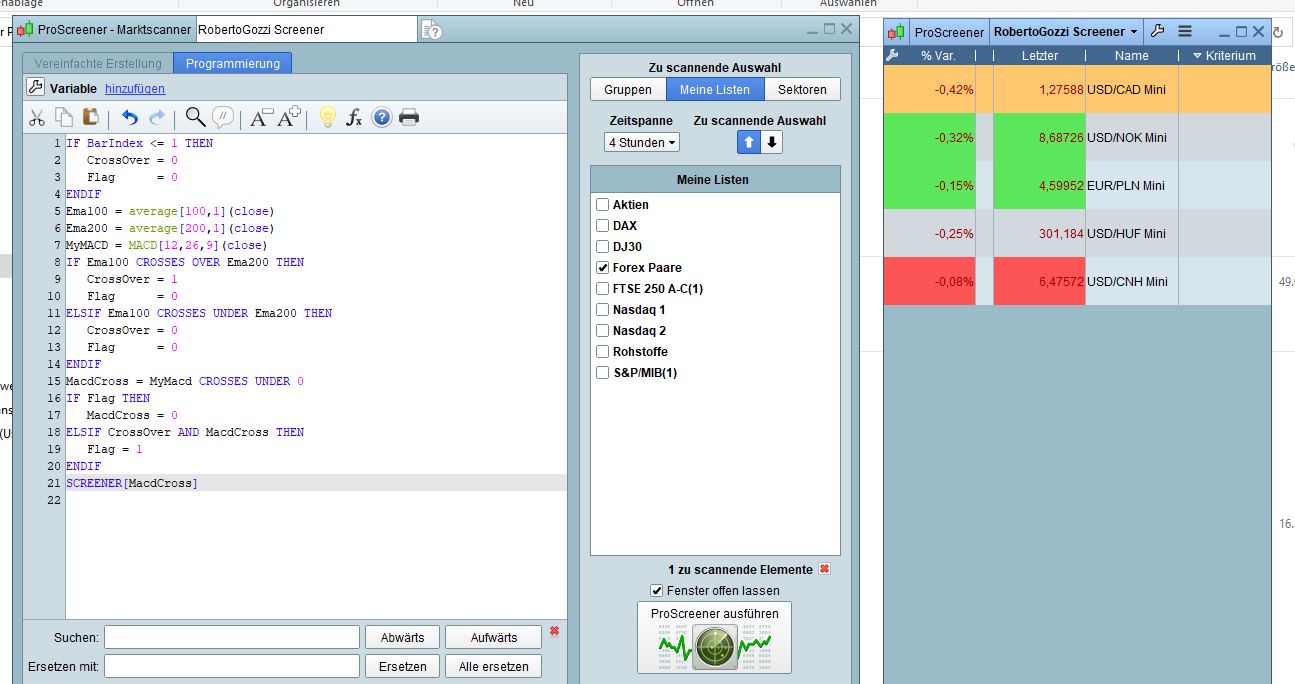Viewport: 1295px width, 684px height.
Task: Select USD/HUF Mini result row
Action: pyautogui.click(x=1077, y=233)
